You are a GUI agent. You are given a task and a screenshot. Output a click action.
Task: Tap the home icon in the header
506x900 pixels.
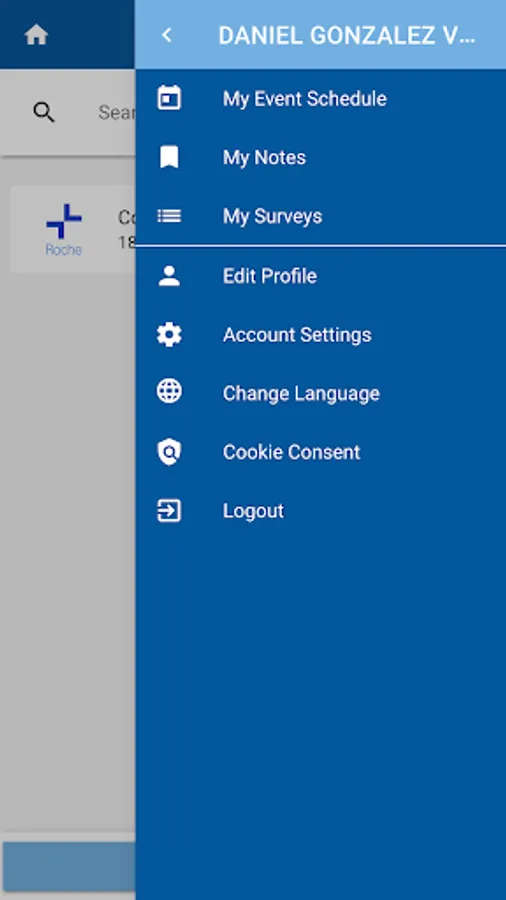coord(36,35)
